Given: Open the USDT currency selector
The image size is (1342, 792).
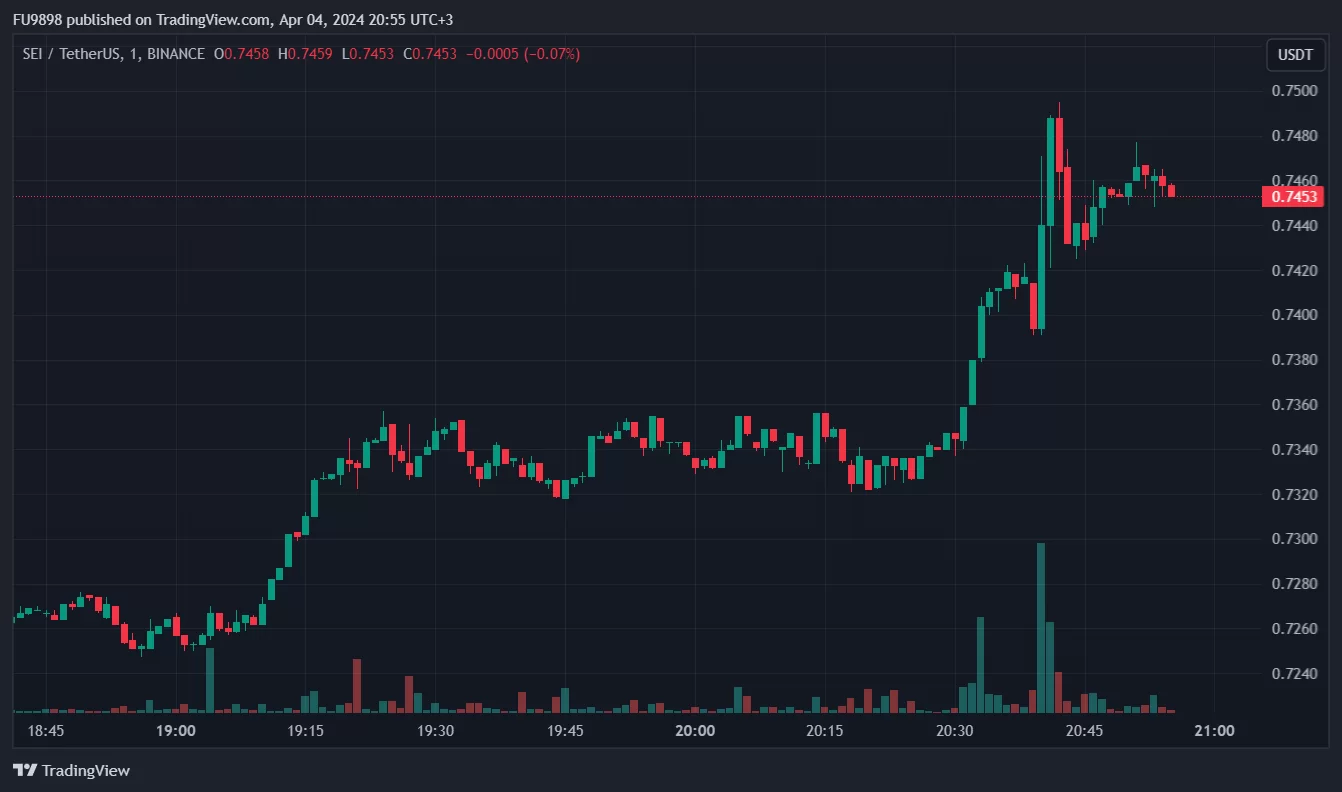Looking at the screenshot, I should pos(1295,55).
